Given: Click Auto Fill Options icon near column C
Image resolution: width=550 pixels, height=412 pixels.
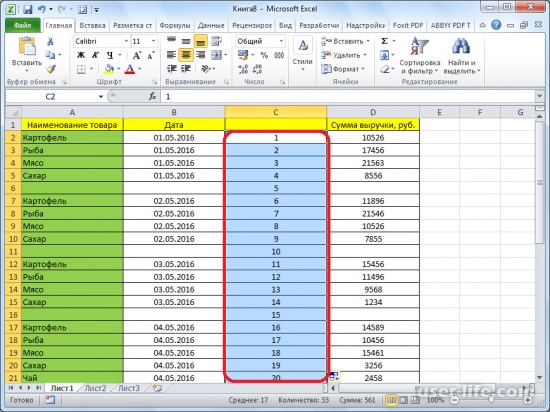Looking at the screenshot, I should (334, 377).
